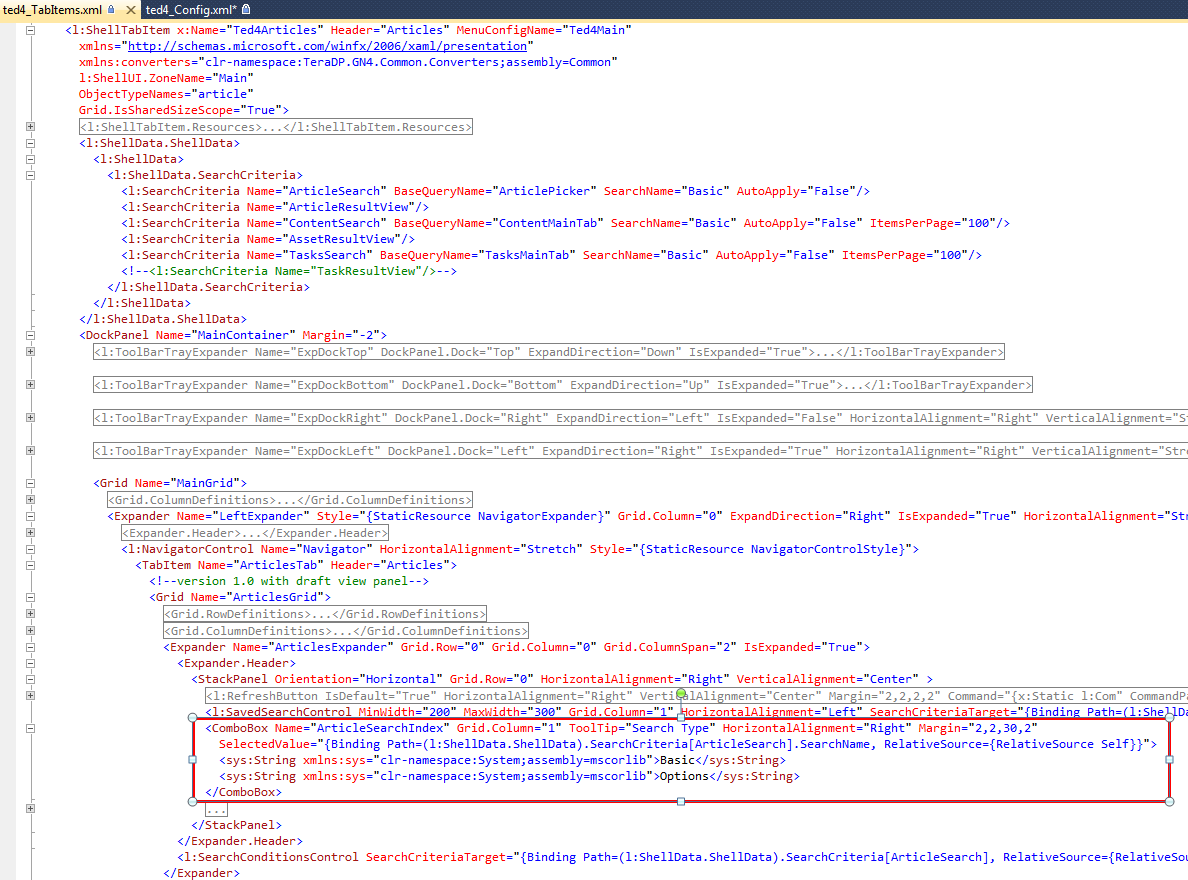Click the commented-out TaskResultView line
Viewport: 1188px width, 880px height.
pos(289,271)
